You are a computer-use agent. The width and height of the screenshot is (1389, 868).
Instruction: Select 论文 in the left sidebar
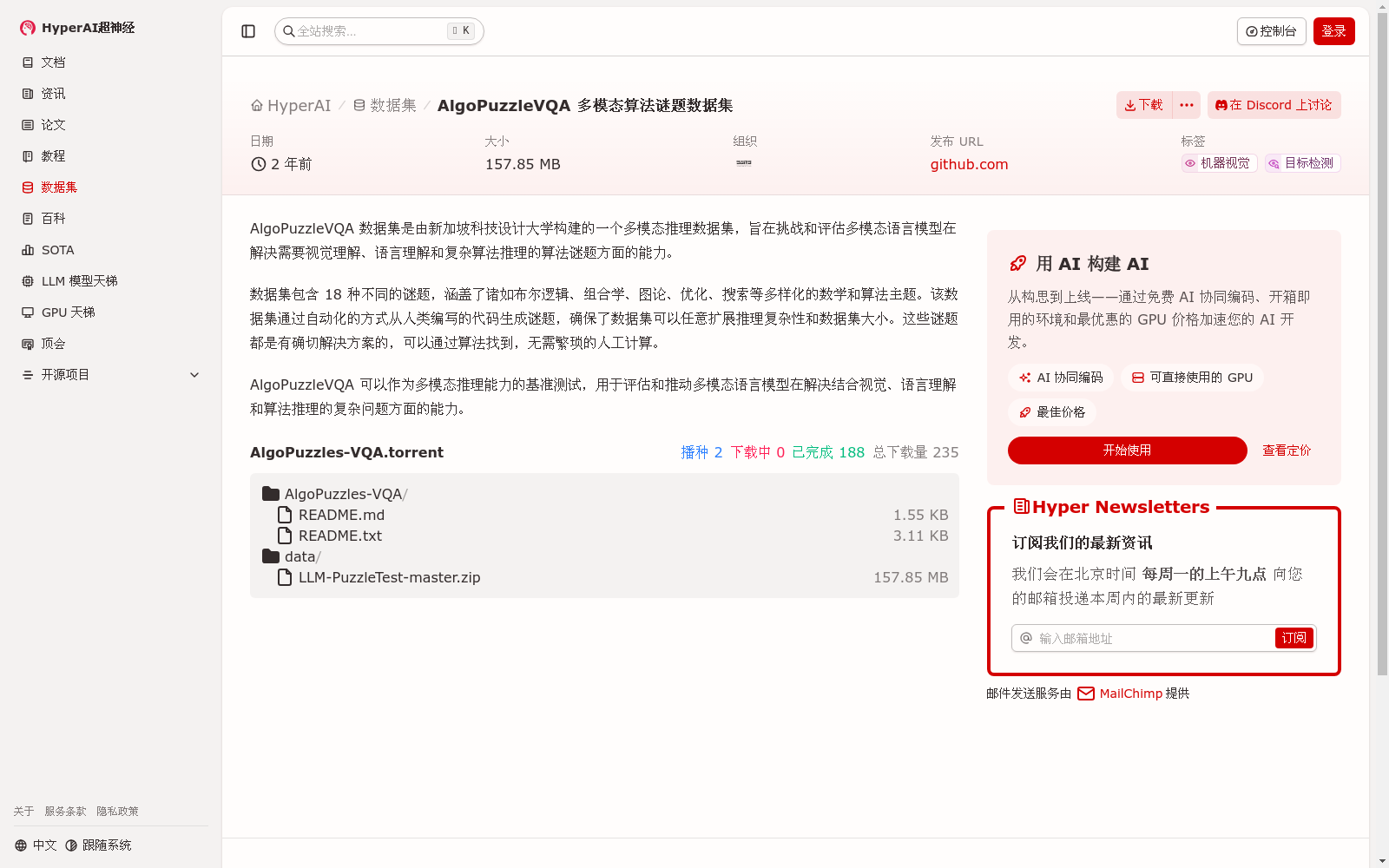click(x=52, y=124)
